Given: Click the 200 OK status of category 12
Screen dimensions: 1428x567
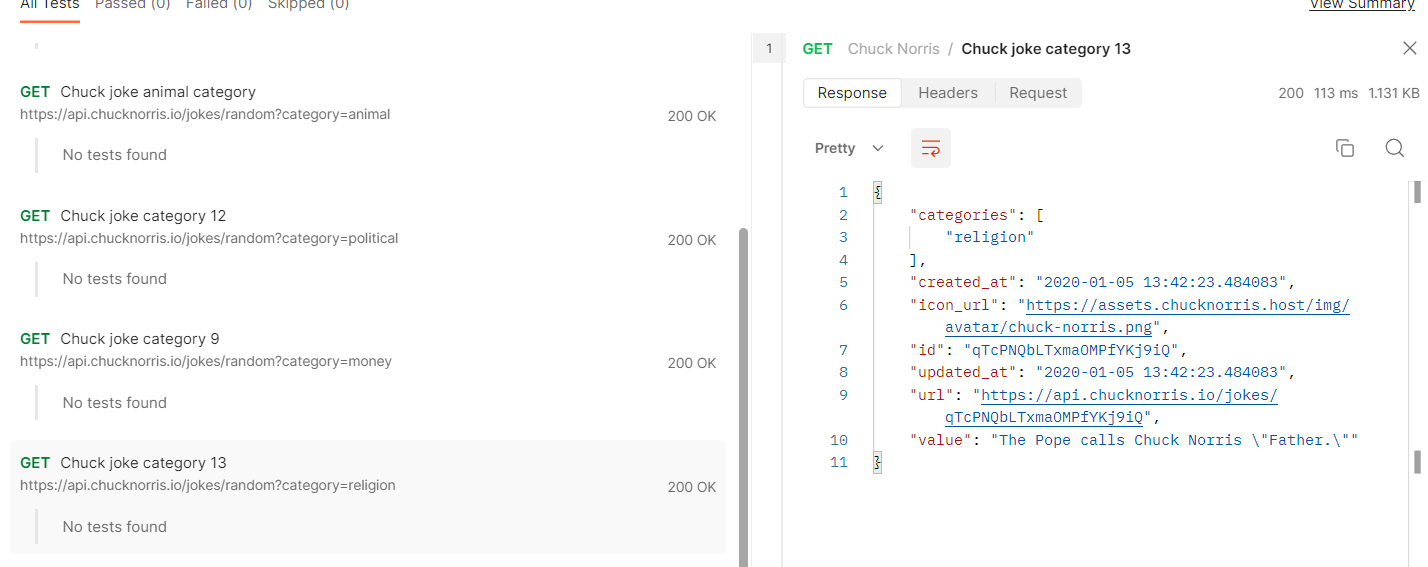Looking at the screenshot, I should coord(692,240).
